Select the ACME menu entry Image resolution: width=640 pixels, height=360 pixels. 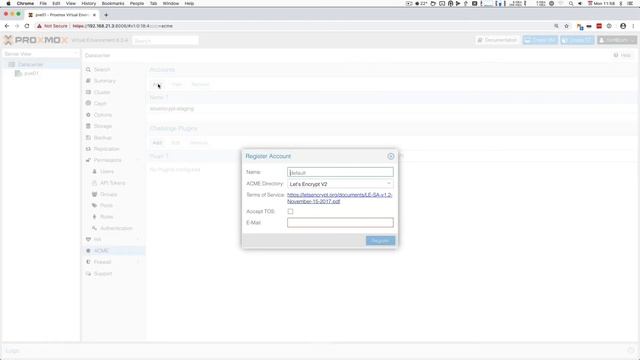tap(101, 251)
